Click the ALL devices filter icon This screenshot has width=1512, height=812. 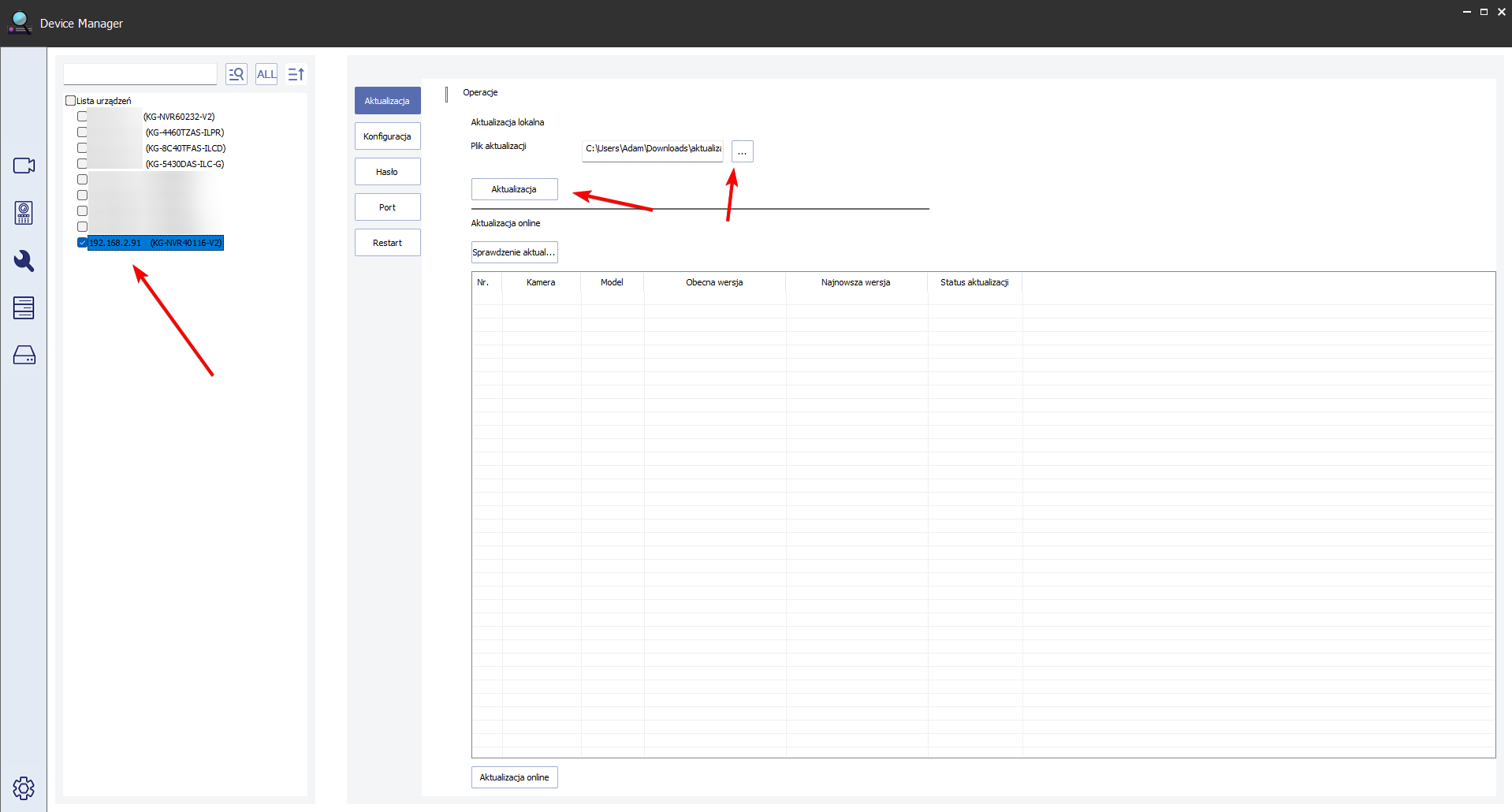[x=266, y=74]
